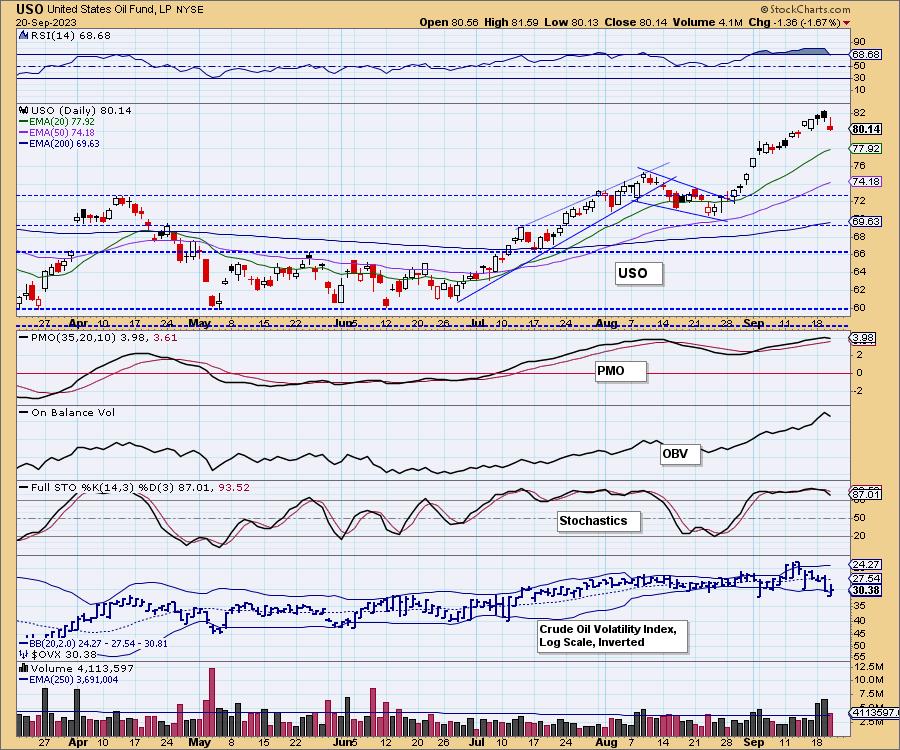The image size is (900, 750).
Task: Click the NYSE exchange label
Action: pos(188,10)
